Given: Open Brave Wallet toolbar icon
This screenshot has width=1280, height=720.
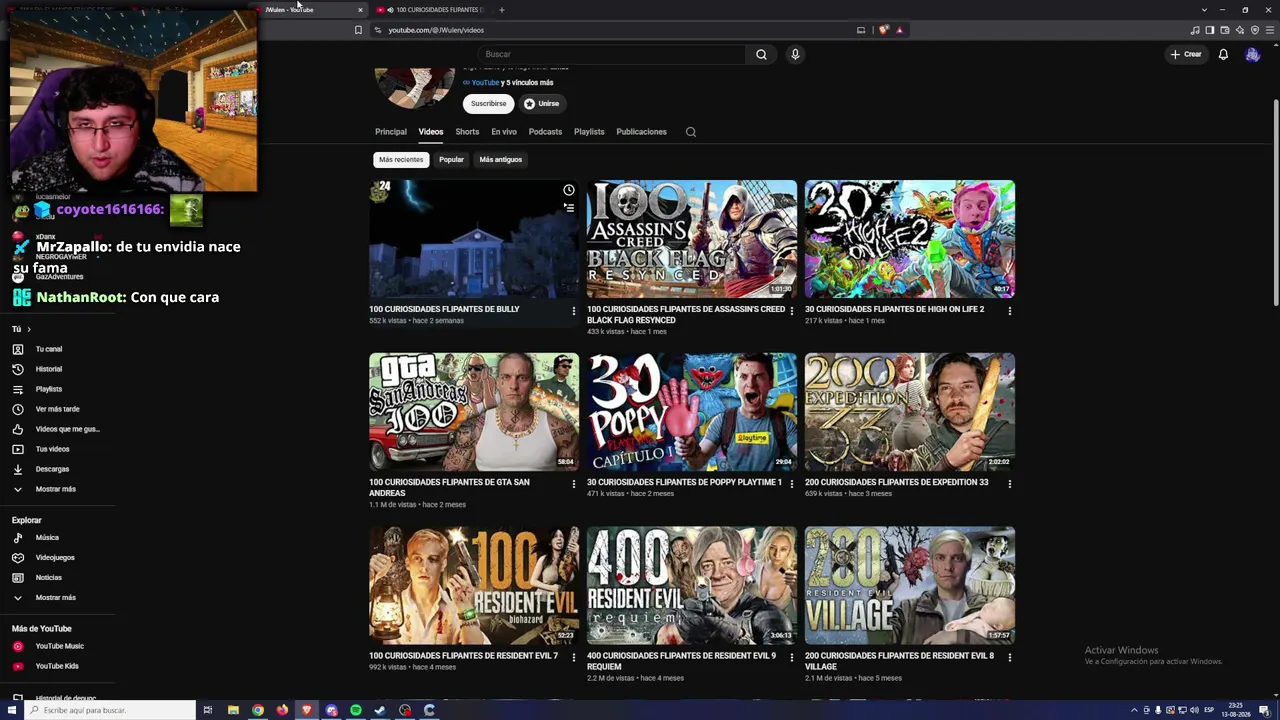Looking at the screenshot, I should [x=1225, y=30].
